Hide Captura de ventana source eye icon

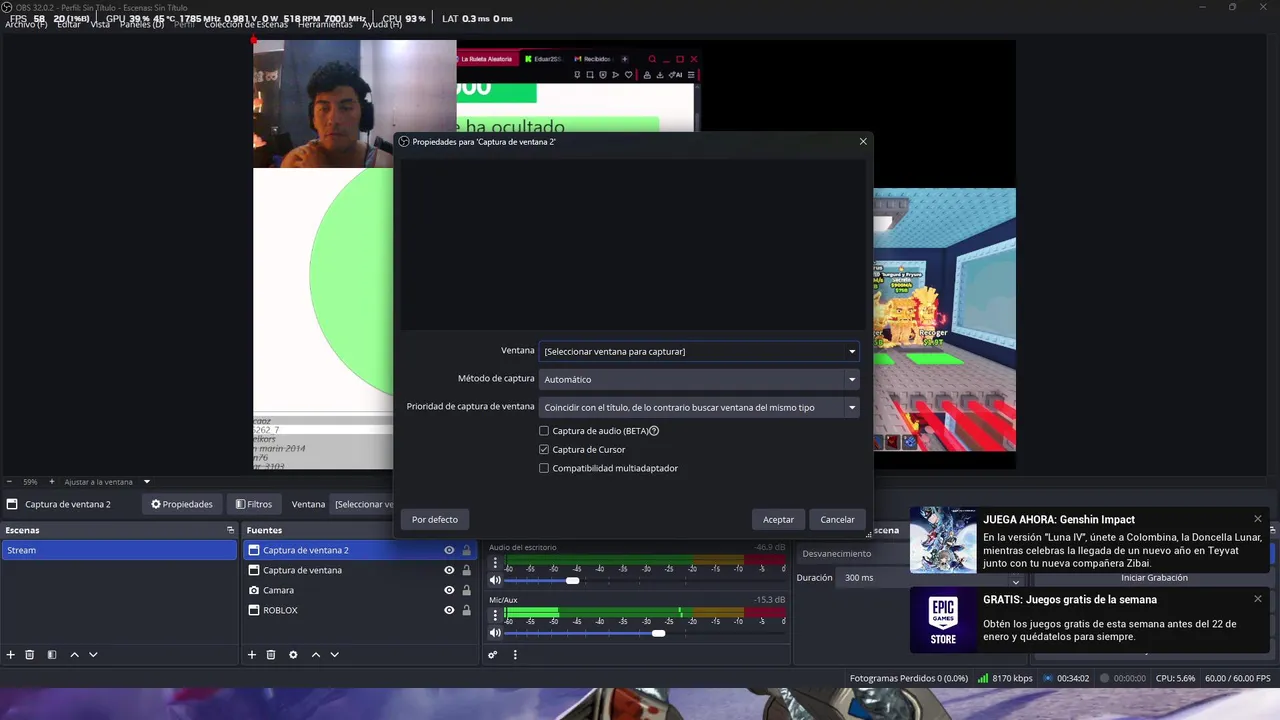pos(449,570)
